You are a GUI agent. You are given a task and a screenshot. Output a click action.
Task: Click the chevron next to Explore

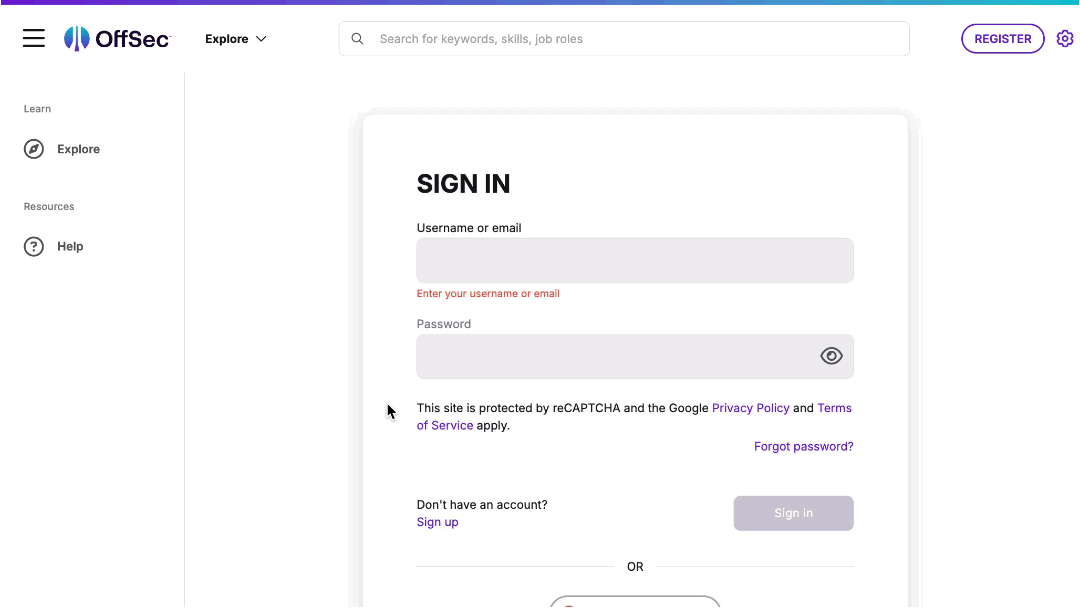(261, 39)
